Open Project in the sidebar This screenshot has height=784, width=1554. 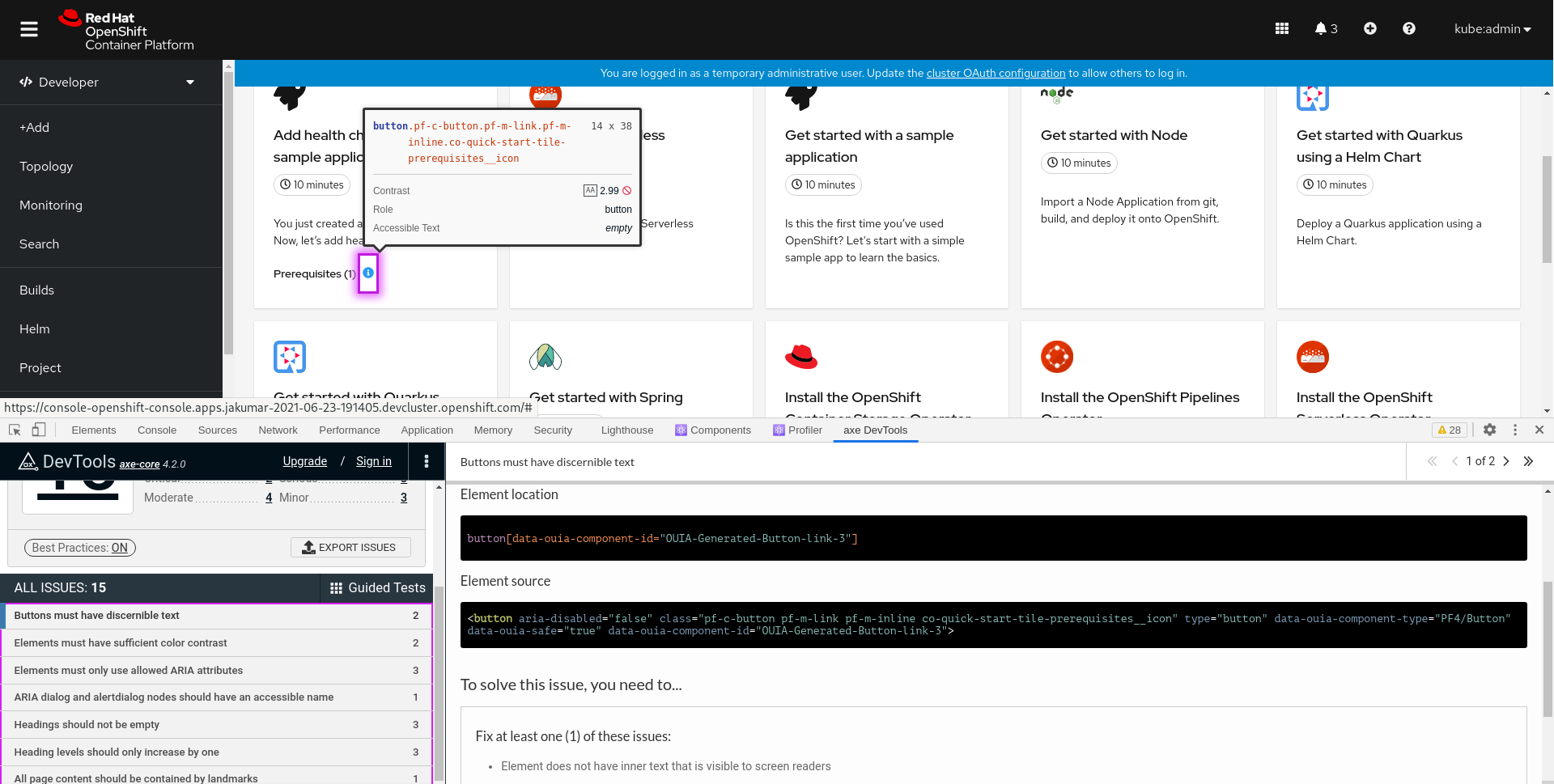[x=111, y=367]
